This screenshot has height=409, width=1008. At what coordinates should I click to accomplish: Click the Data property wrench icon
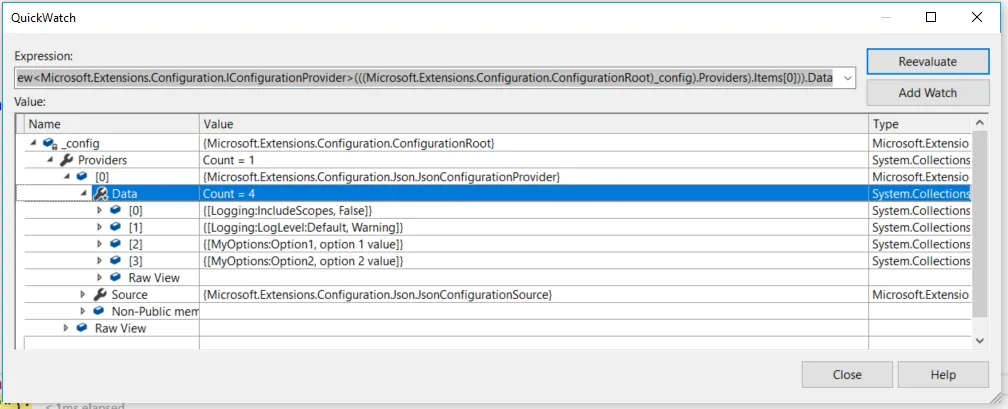coord(100,194)
